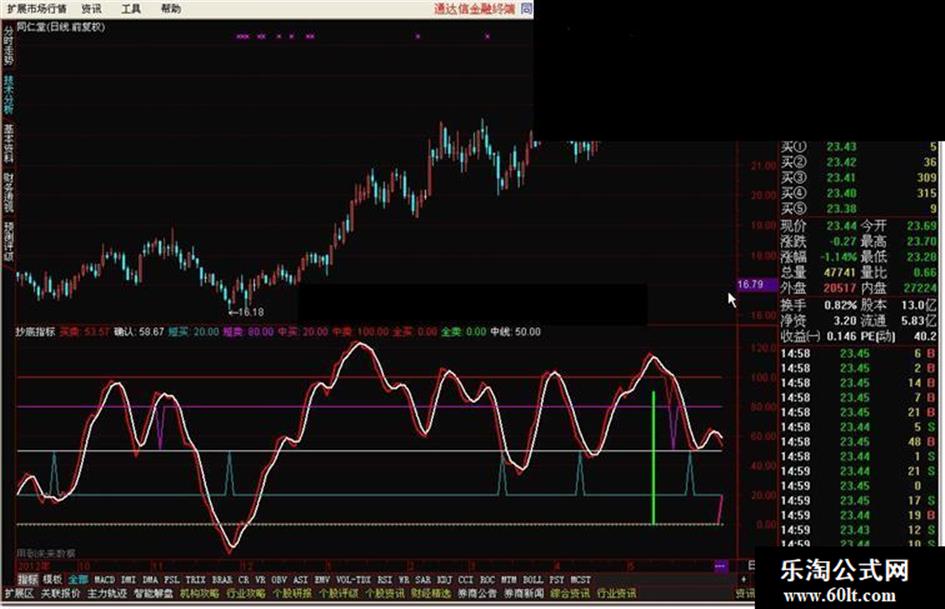Open the 综合资讯 tab
Image resolution: width=945 pixels, height=609 pixels.
point(570,593)
